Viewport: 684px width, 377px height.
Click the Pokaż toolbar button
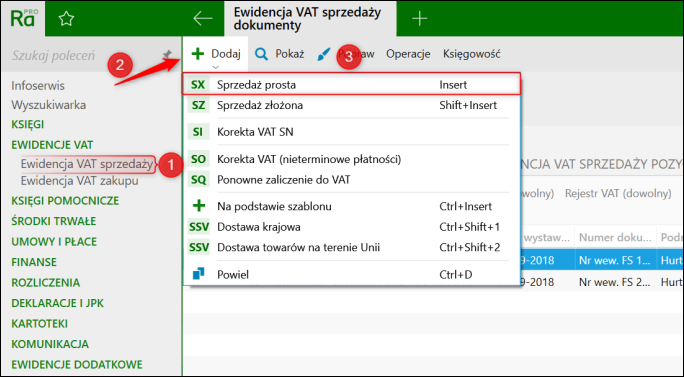click(x=280, y=54)
